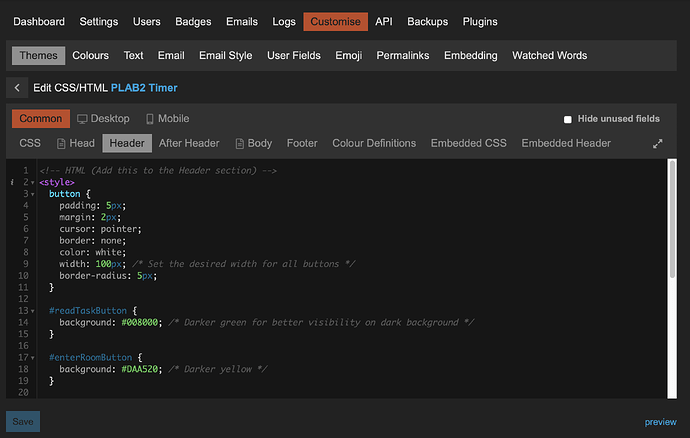The height and width of the screenshot is (438, 690).
Task: Open the Embedded CSS field tab
Action: click(469, 144)
